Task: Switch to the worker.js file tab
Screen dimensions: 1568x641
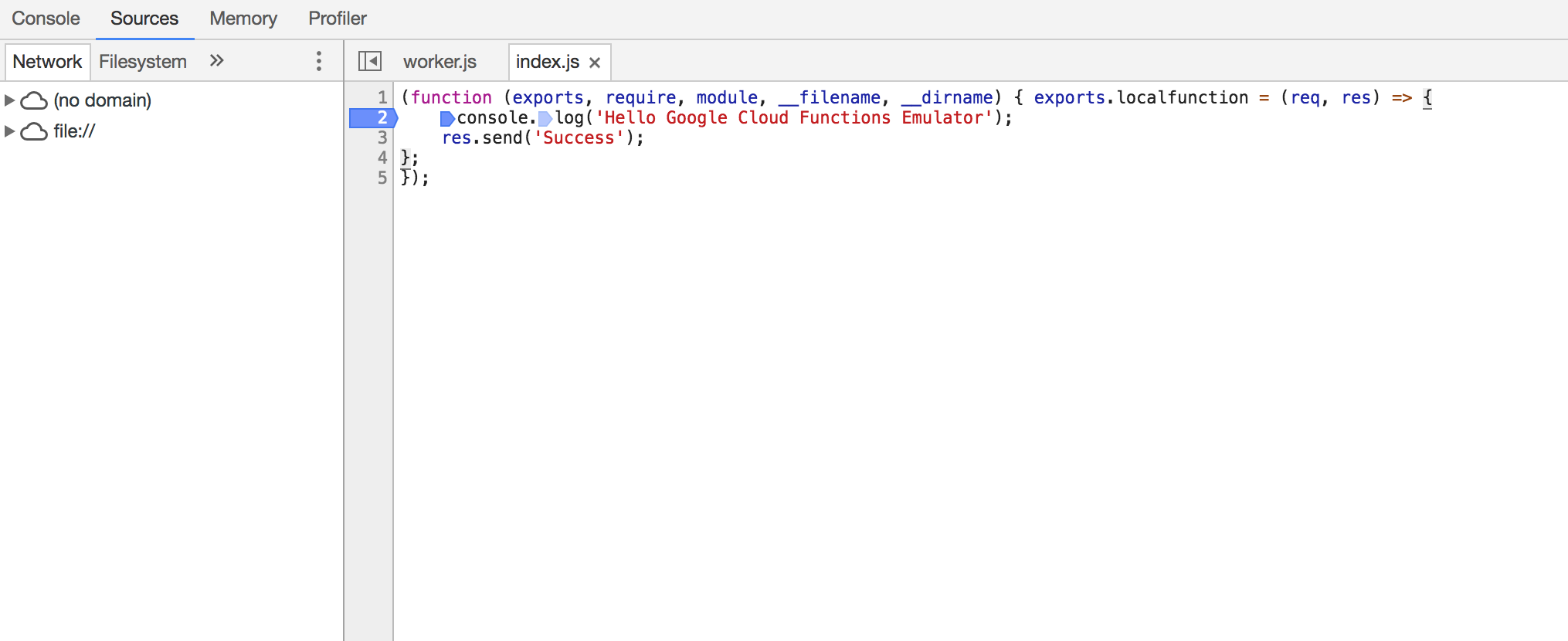Action: tap(440, 62)
